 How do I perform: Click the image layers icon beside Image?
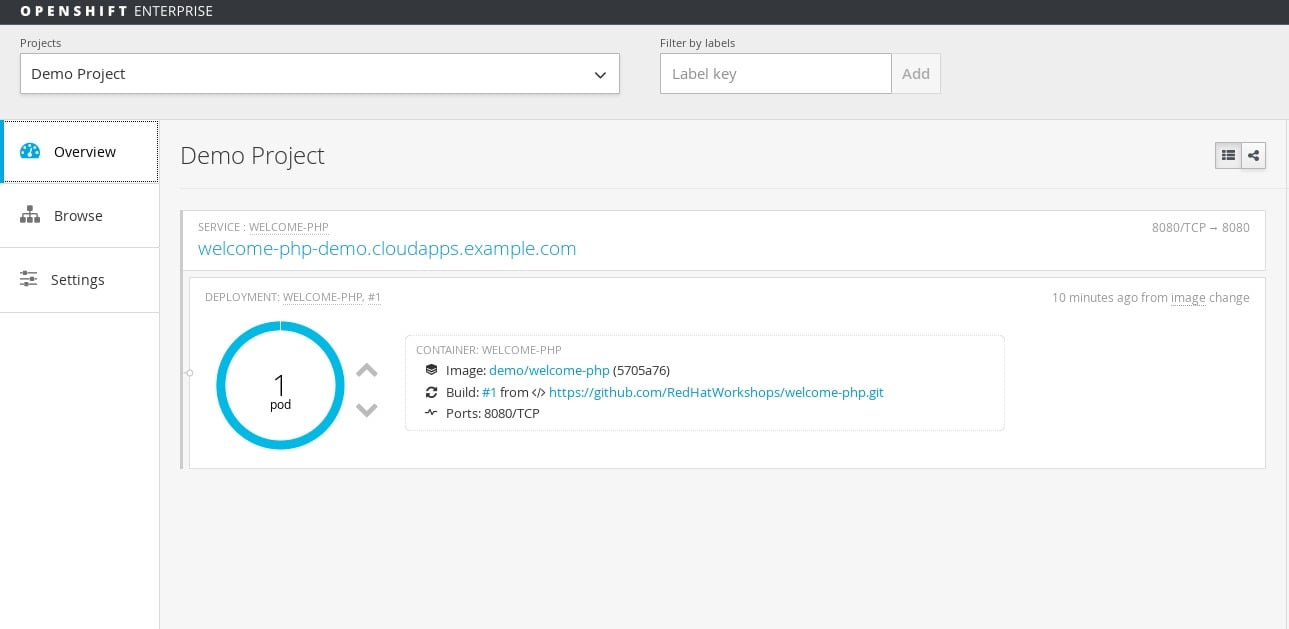click(x=432, y=370)
